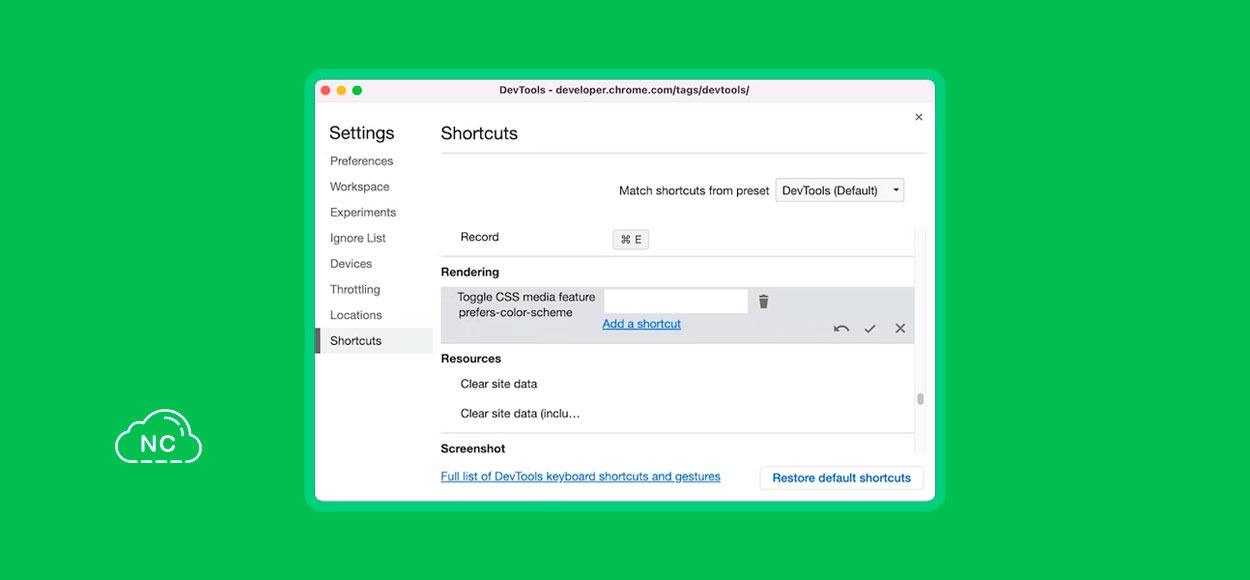Click 'Toggle CSS media feature prefers-color-scheme' label
This screenshot has height=580, width=1250.
click(x=526, y=305)
